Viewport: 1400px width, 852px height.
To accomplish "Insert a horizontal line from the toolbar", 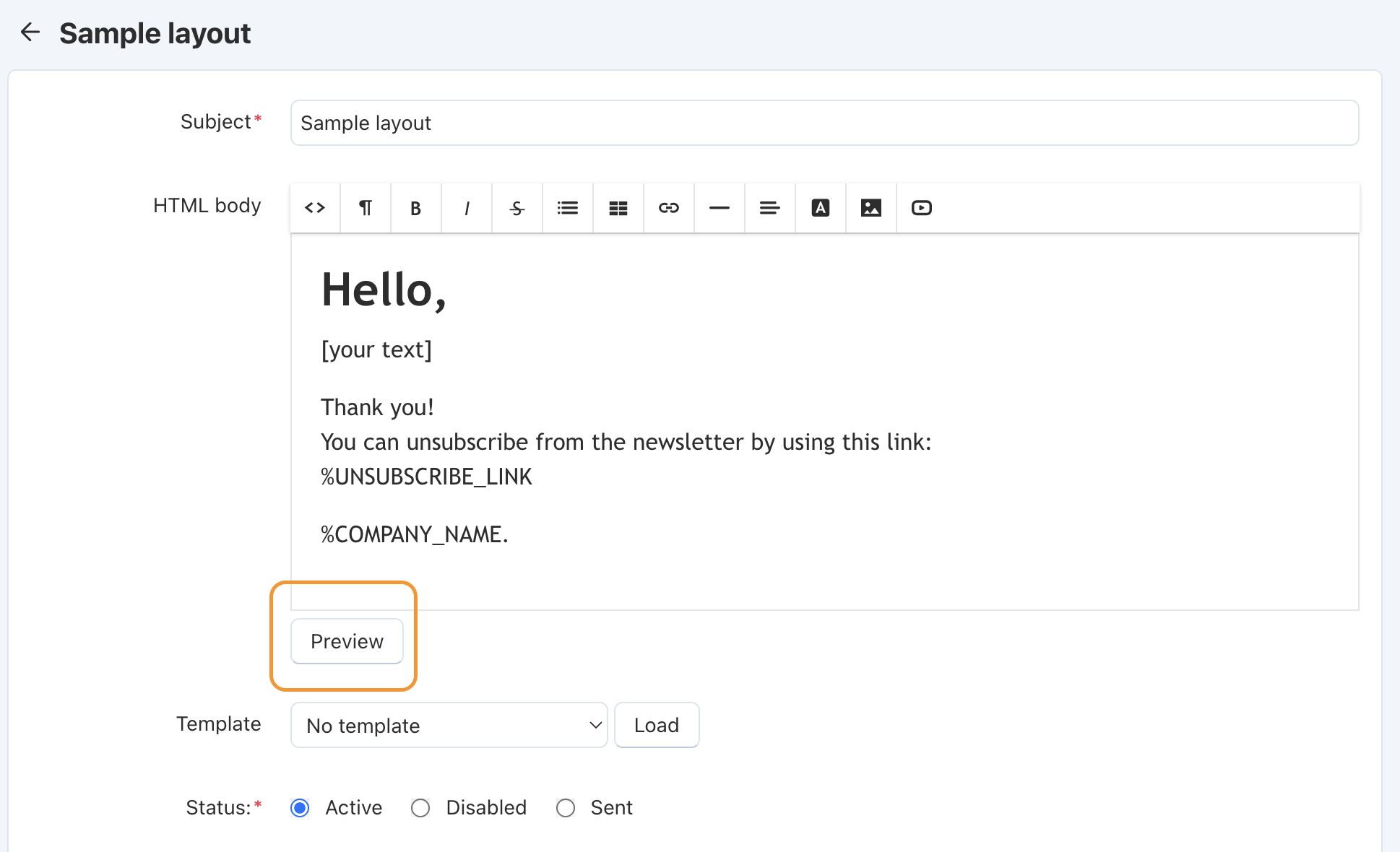I will point(720,208).
